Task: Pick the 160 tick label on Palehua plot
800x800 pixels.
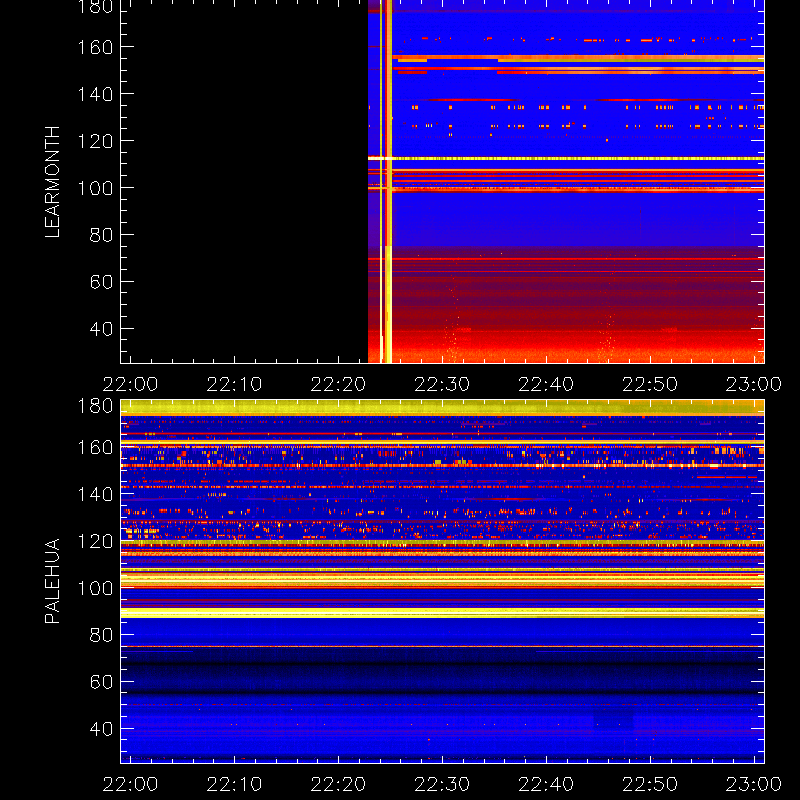Action: click(x=95, y=448)
